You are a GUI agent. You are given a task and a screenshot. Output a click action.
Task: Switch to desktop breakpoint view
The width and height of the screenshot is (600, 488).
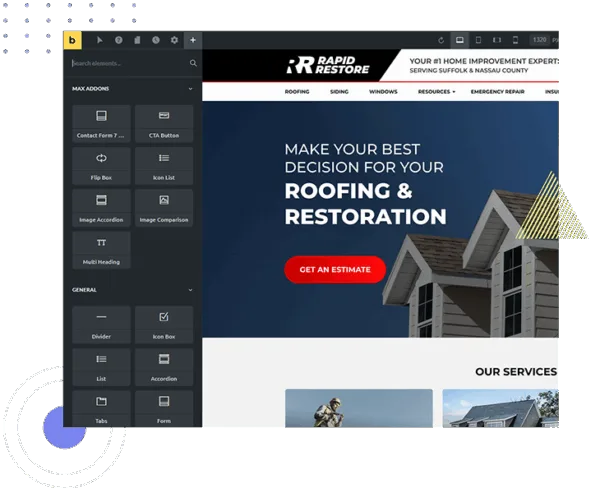(x=460, y=40)
